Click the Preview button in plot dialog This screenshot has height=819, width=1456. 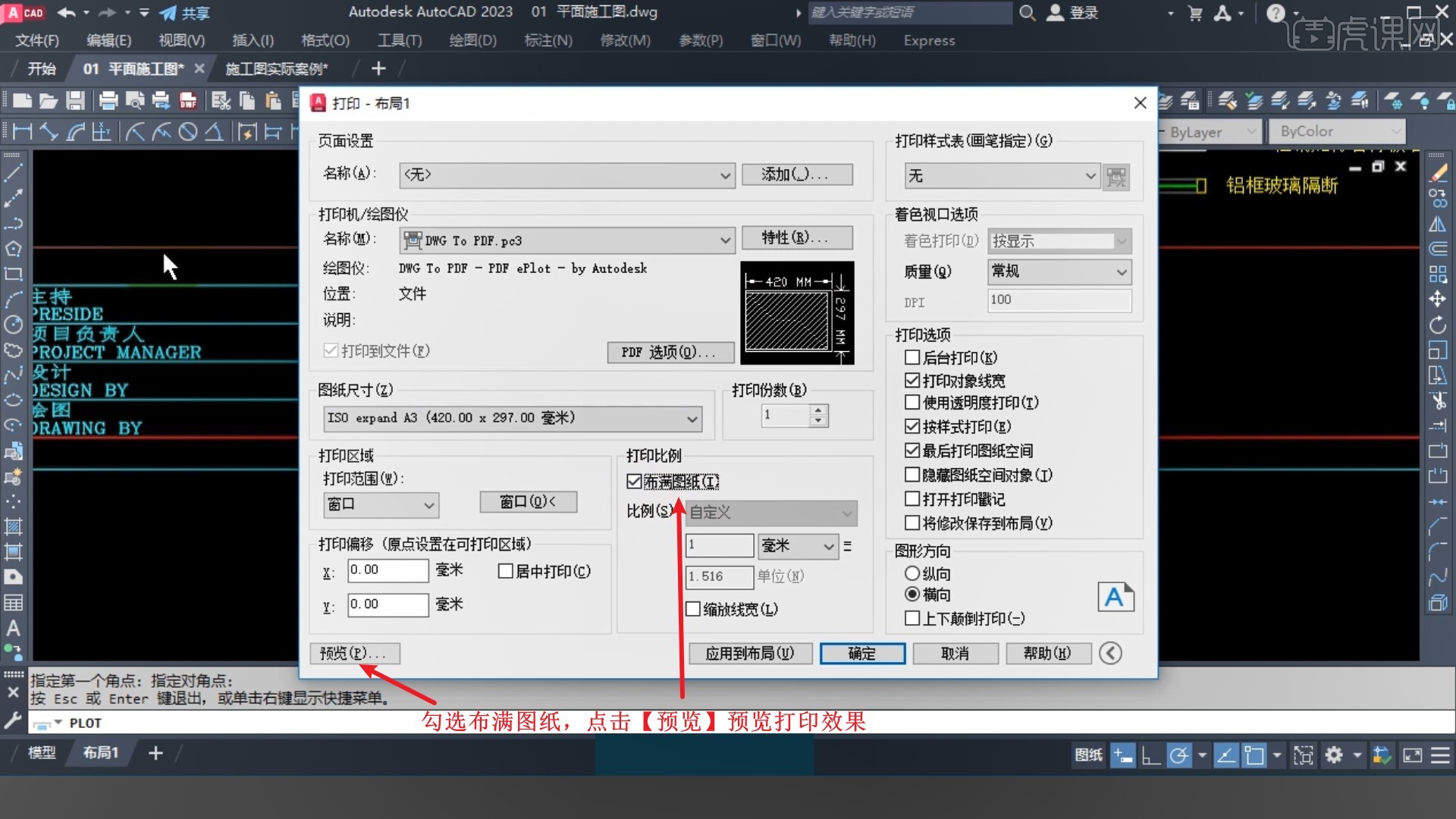tap(354, 653)
